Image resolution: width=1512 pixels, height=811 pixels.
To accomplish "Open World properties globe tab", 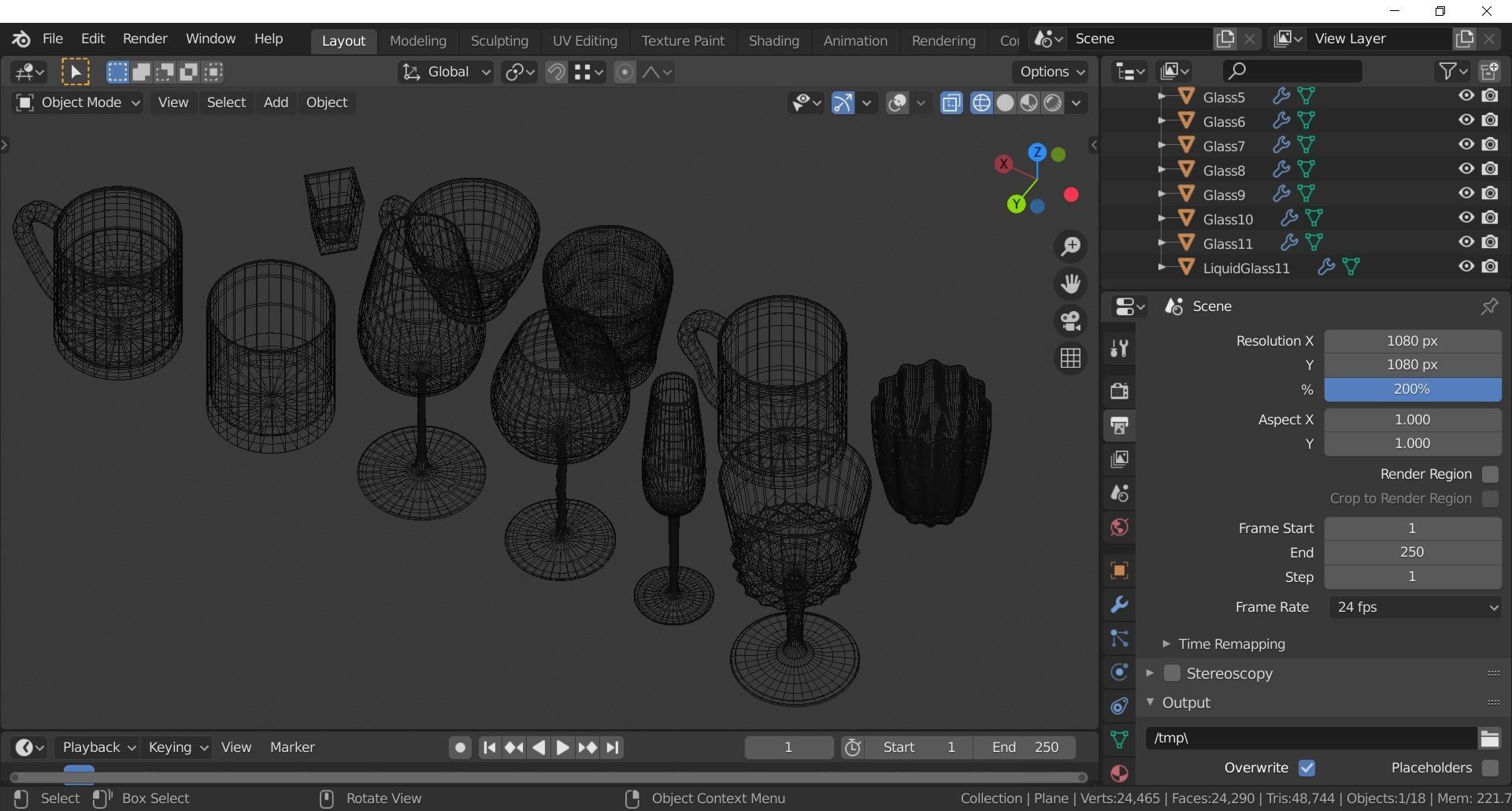I will pyautogui.click(x=1119, y=527).
